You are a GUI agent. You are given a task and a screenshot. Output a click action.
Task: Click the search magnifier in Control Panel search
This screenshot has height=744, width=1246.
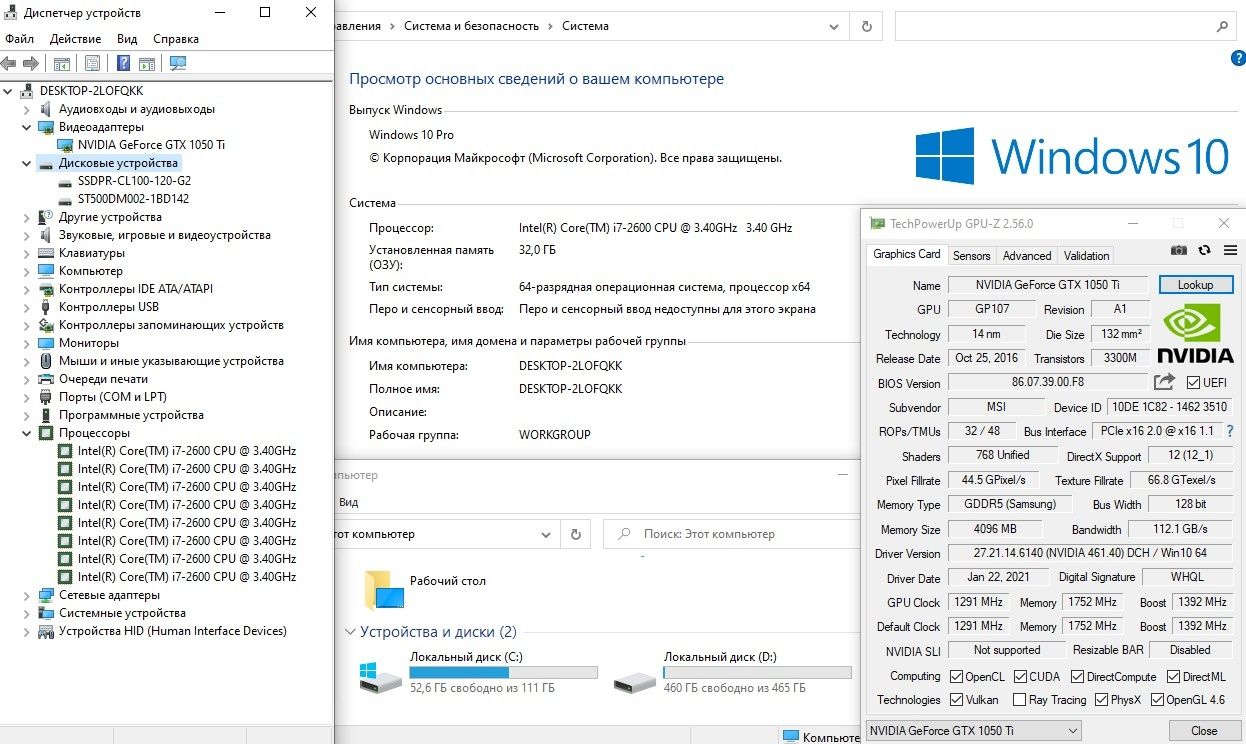[1223, 27]
